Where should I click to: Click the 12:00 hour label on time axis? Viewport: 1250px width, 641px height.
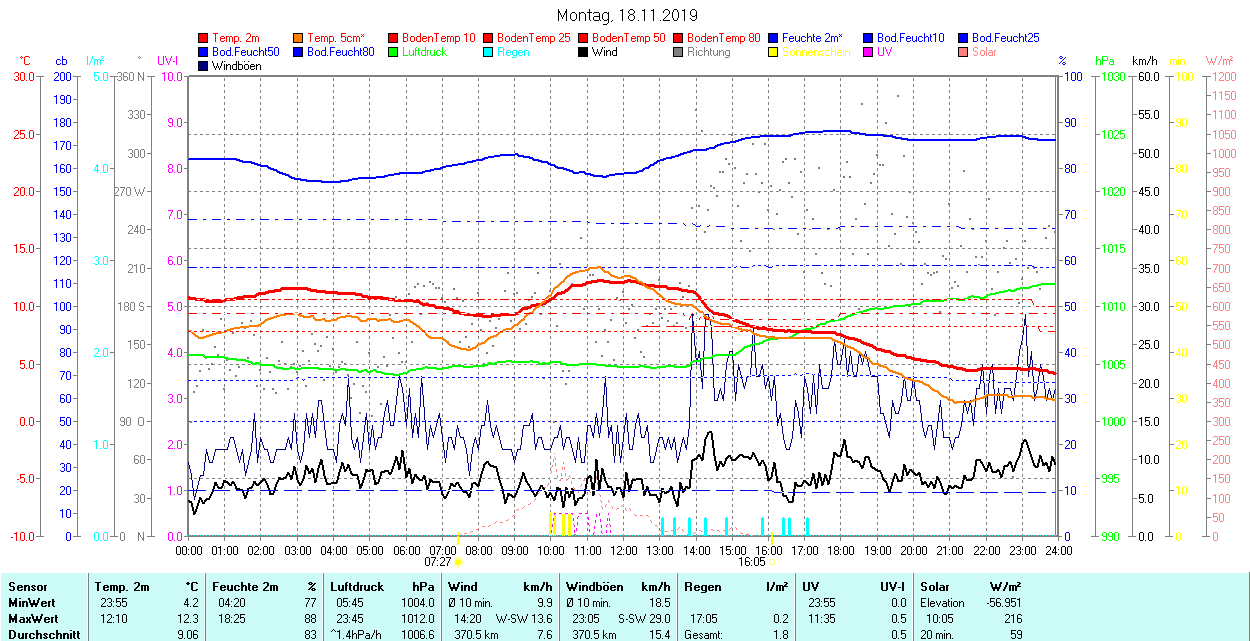coord(624,550)
